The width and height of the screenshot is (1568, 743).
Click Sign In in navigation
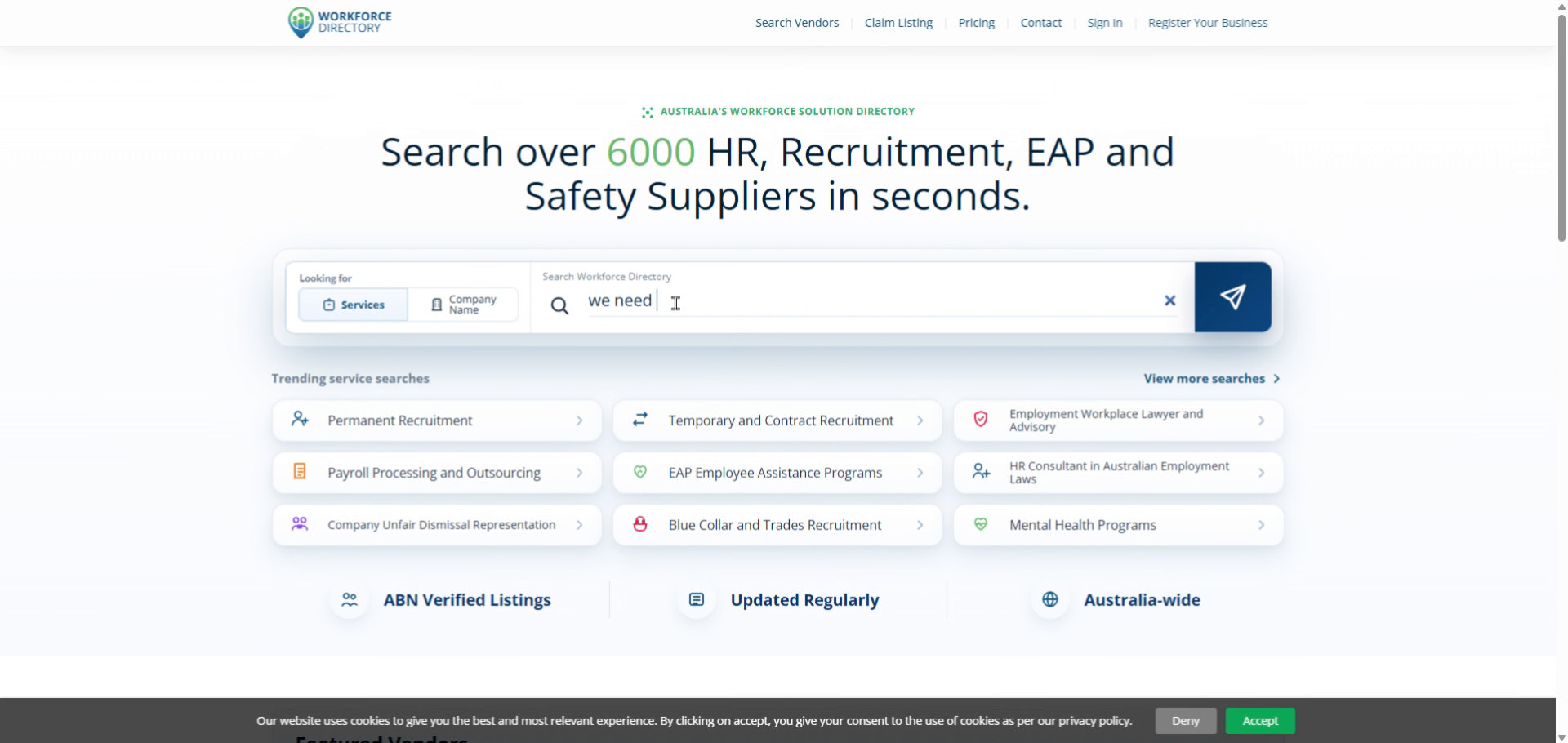click(x=1105, y=23)
